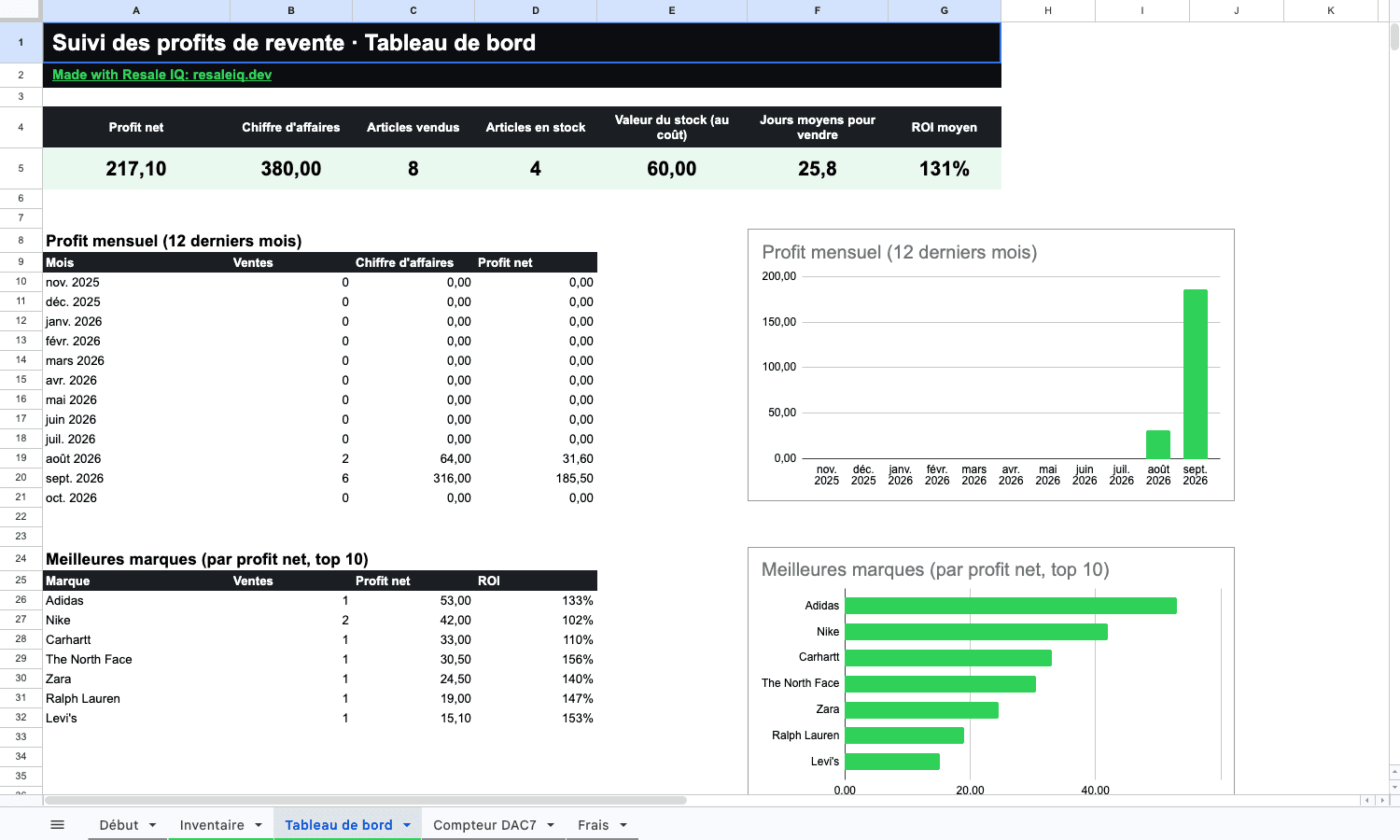
Task: Follow the Made with Resale IQ link
Action: point(161,75)
